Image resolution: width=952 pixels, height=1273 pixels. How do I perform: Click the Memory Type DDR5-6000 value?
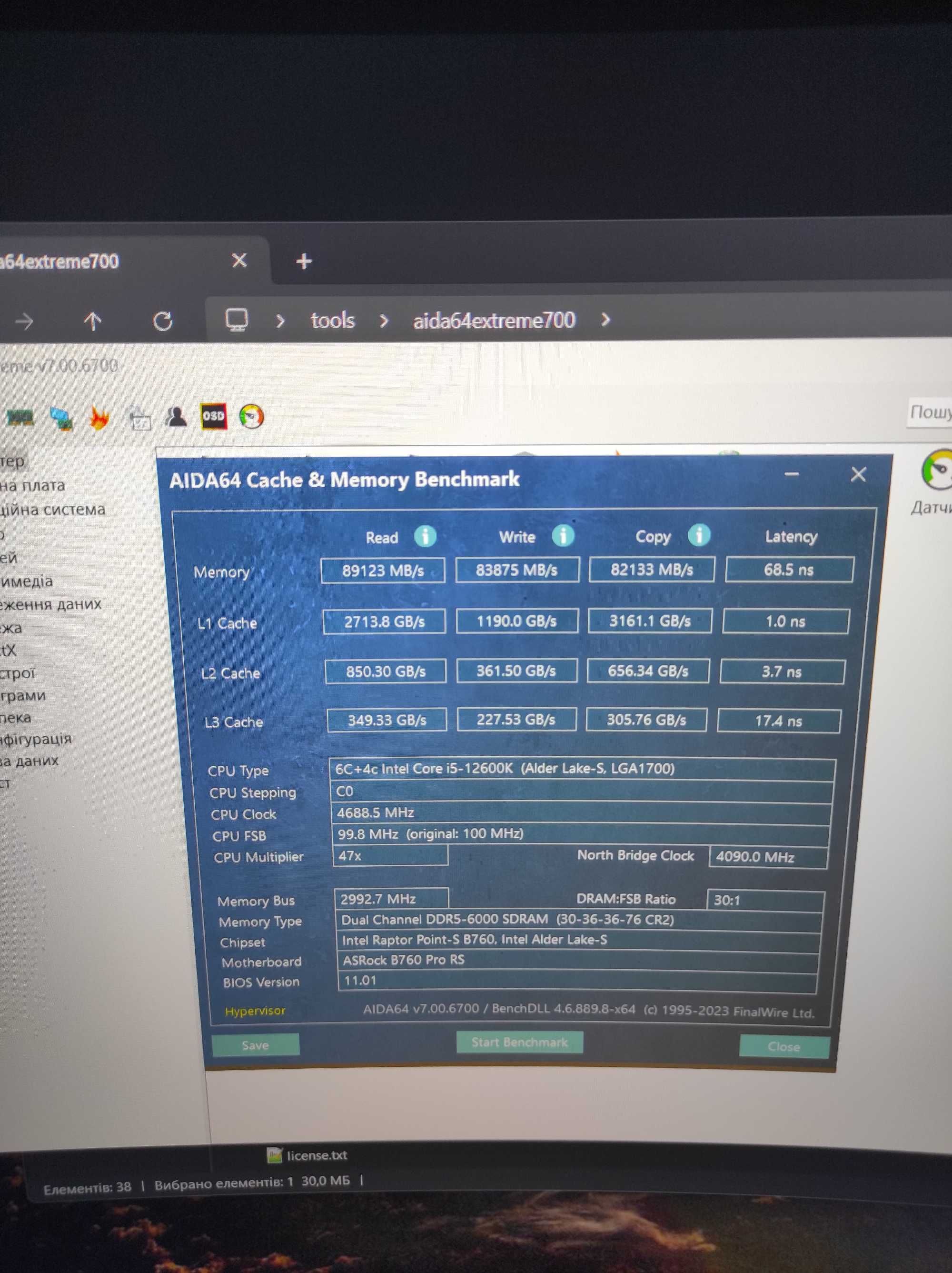point(579,920)
